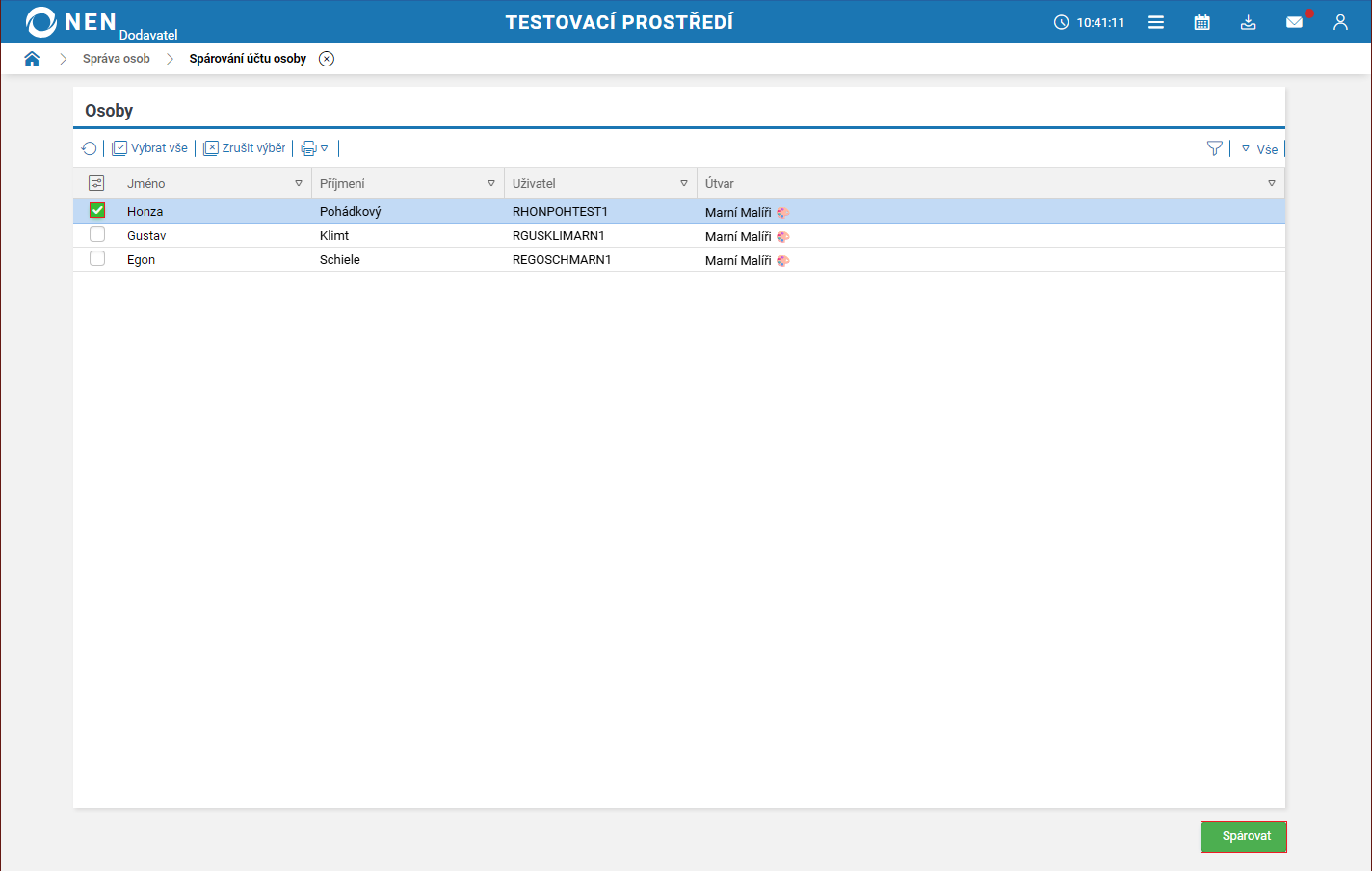This screenshot has height=871, width=1372.
Task: Check the checkbox for Gustav Klimt
Action: coord(97,234)
